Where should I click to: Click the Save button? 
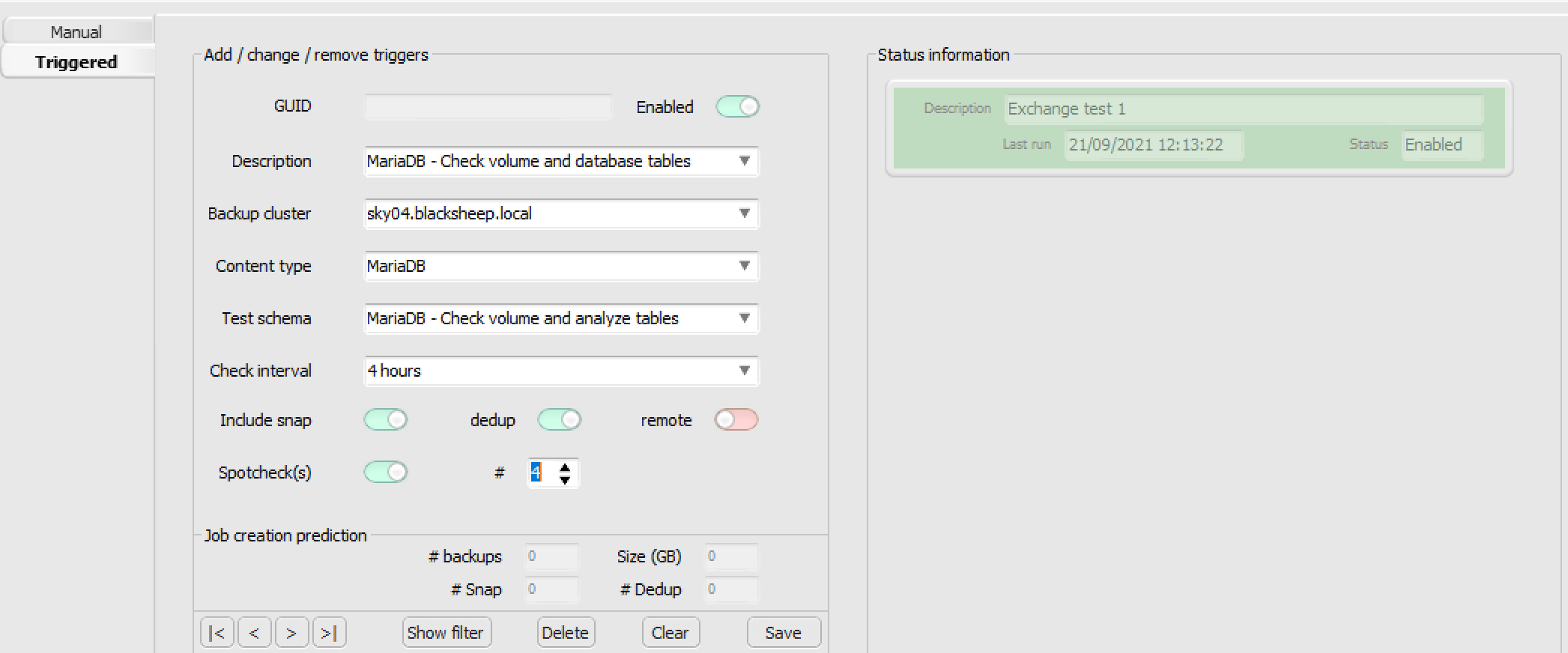tap(783, 633)
